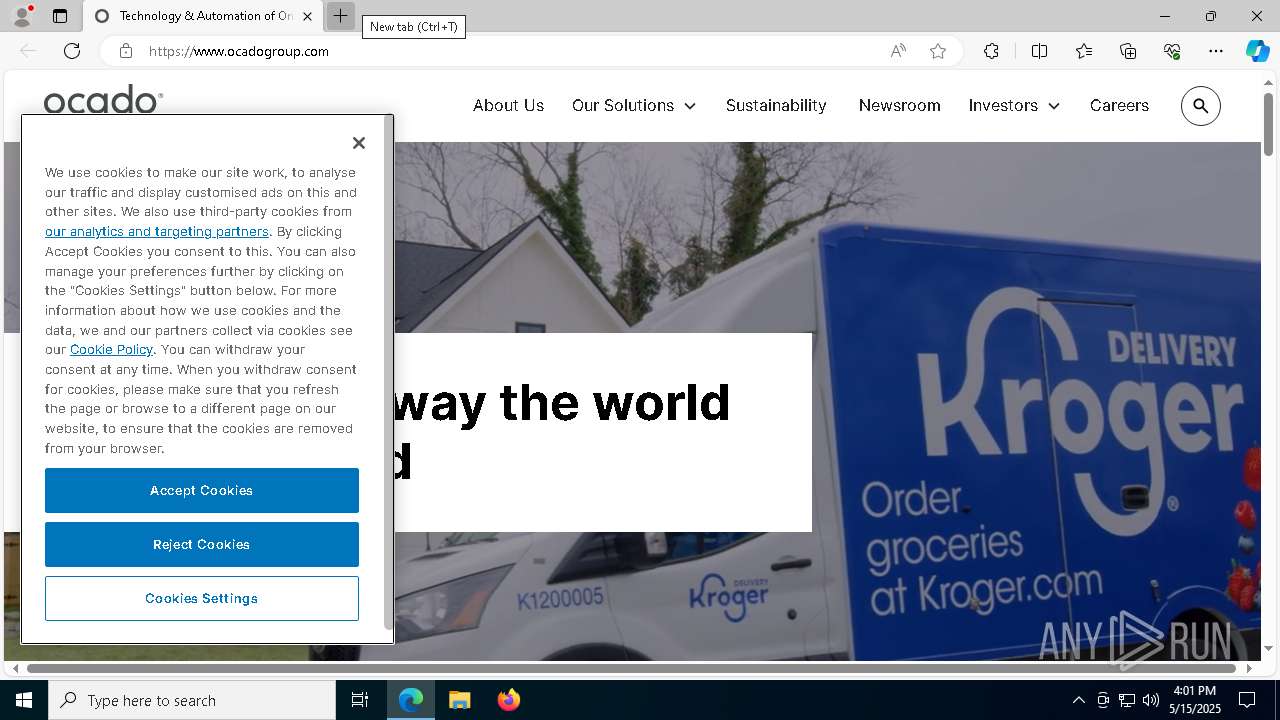Open Task View on taskbar
Viewport: 1280px width, 720px height.
[360, 700]
